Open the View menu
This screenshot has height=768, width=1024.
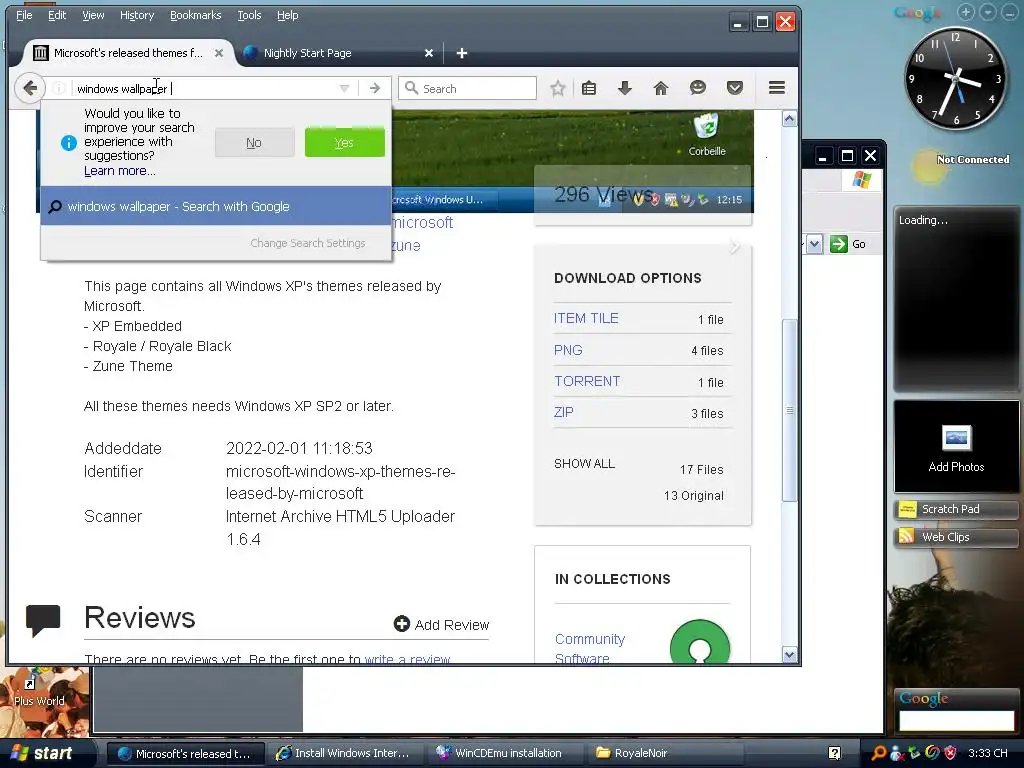(93, 15)
